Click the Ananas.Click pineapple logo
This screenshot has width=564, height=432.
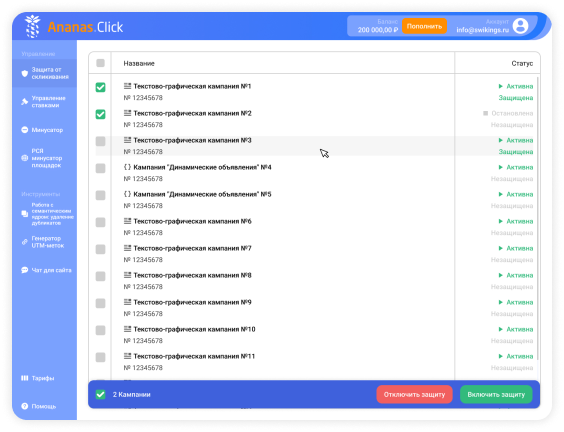[x=33, y=26]
